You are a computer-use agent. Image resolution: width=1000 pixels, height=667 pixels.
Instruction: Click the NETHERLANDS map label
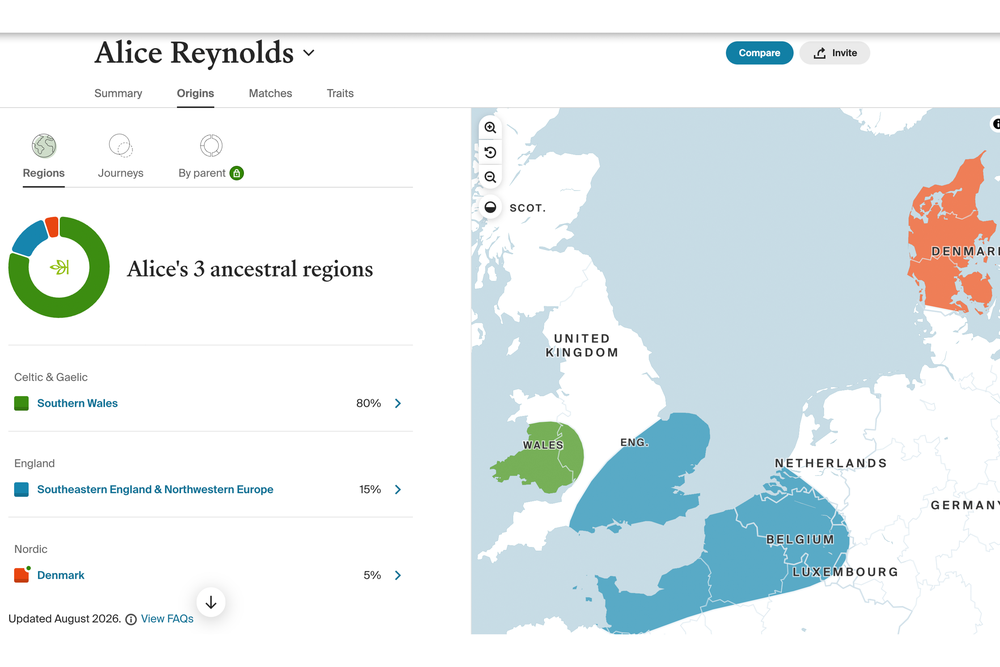click(831, 463)
